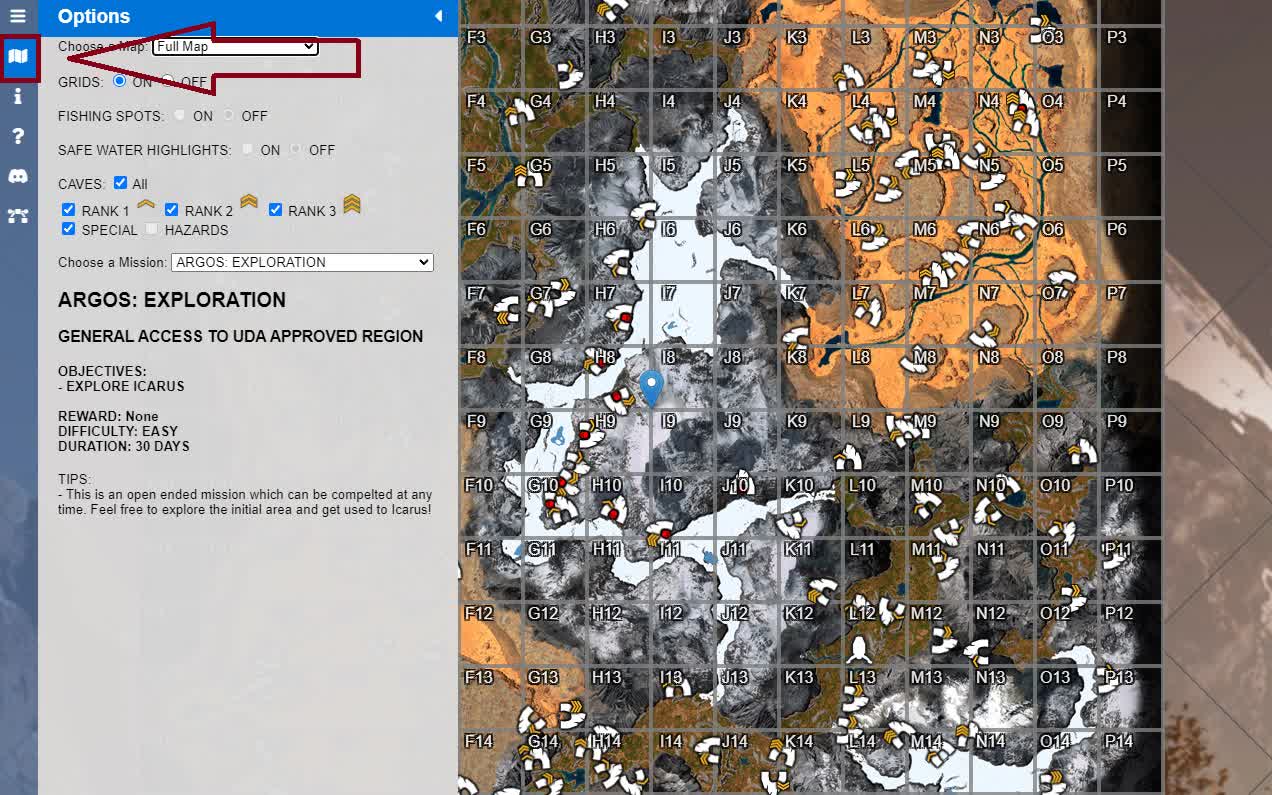Turn safe water highlights ON
The image size is (1272, 795).
(x=247, y=149)
